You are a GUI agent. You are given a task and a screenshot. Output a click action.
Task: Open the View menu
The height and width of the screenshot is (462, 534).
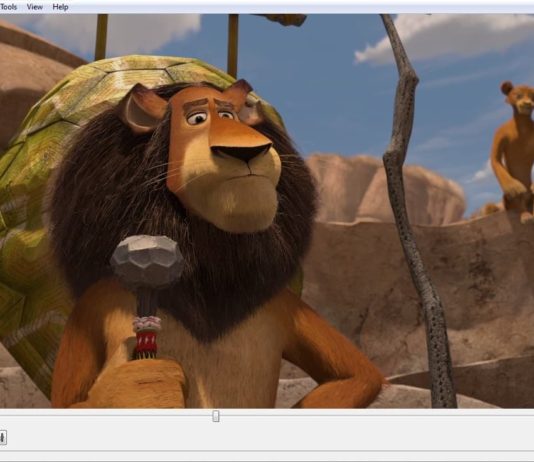click(x=35, y=7)
